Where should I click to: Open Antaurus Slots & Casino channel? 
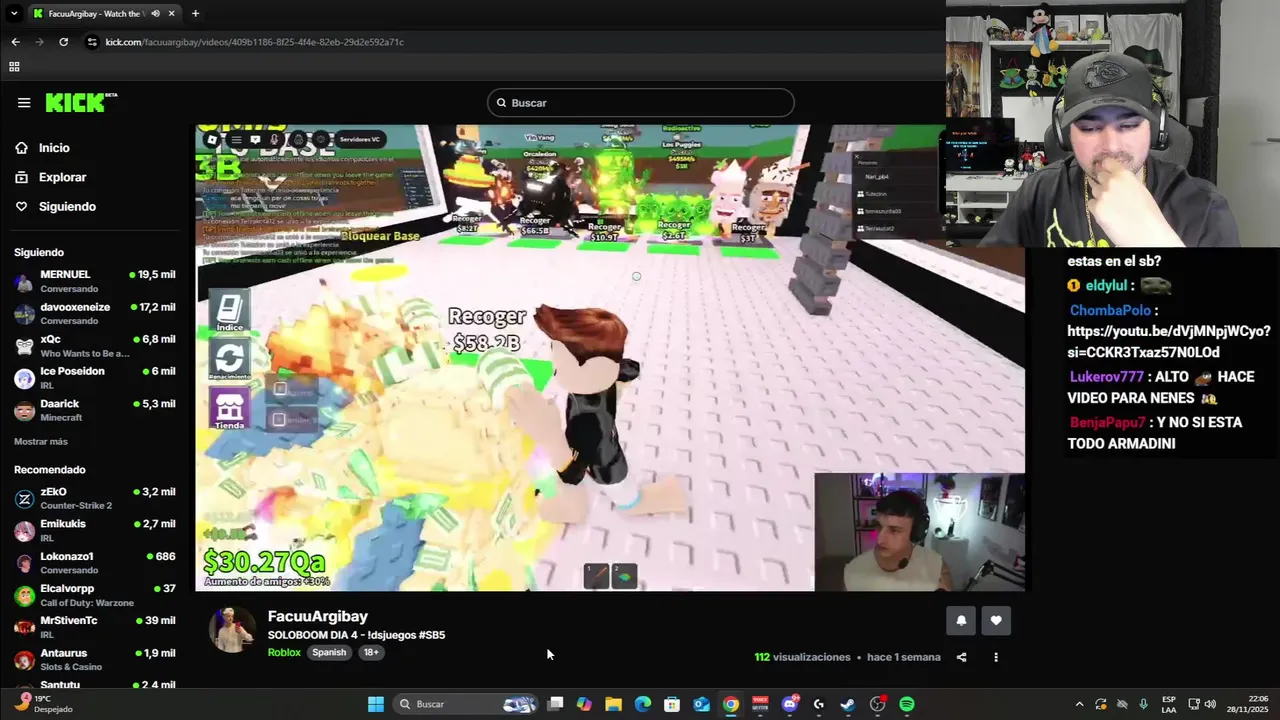pyautogui.click(x=95, y=660)
